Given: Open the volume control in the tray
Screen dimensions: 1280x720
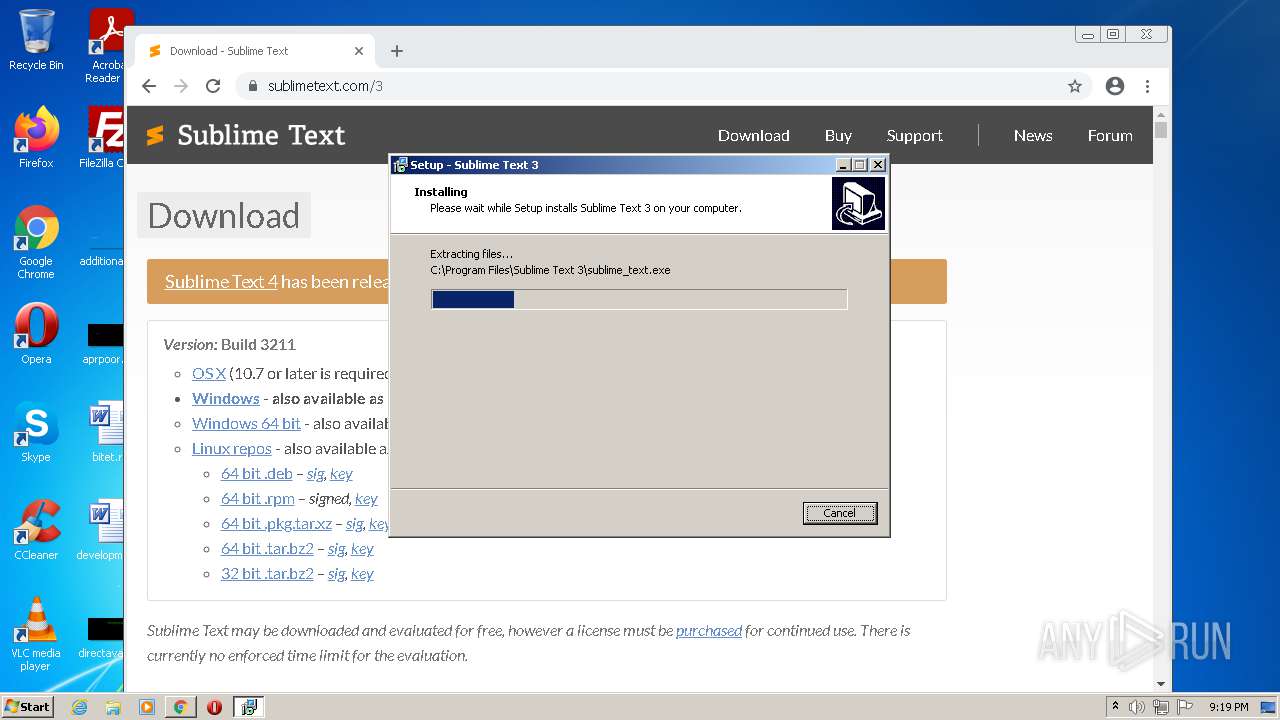Looking at the screenshot, I should click(1137, 707).
